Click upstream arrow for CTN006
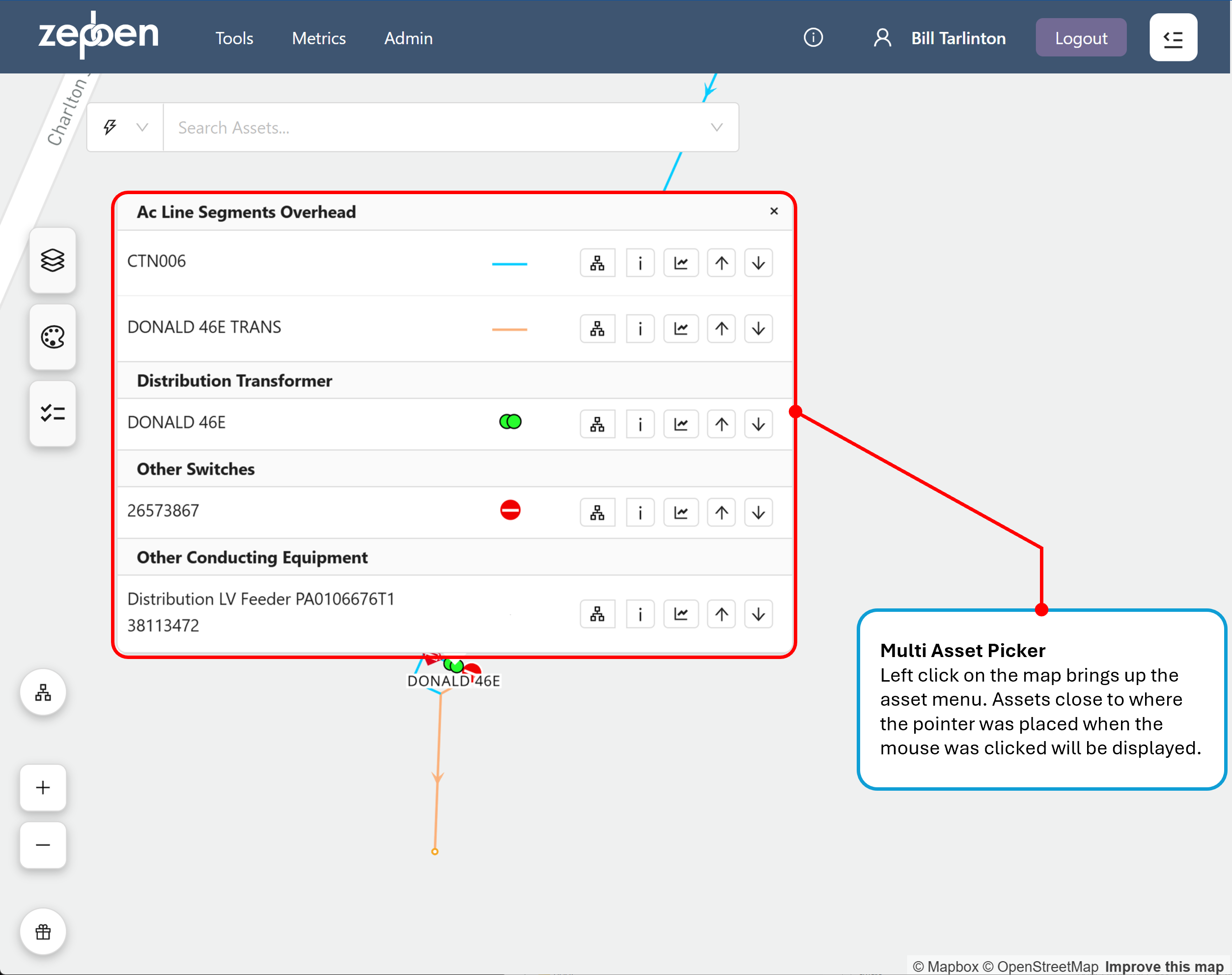Screen dimensions: 1232x975 pos(721,263)
